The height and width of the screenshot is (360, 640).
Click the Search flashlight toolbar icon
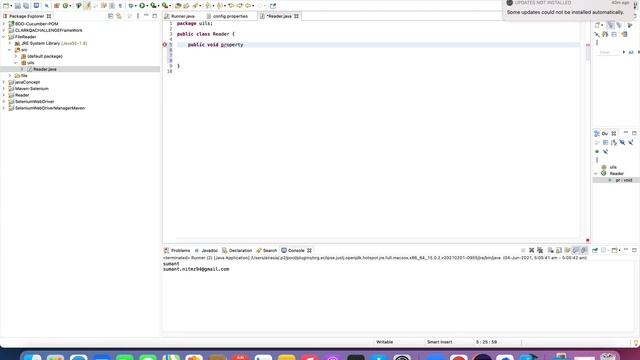click(196, 6)
